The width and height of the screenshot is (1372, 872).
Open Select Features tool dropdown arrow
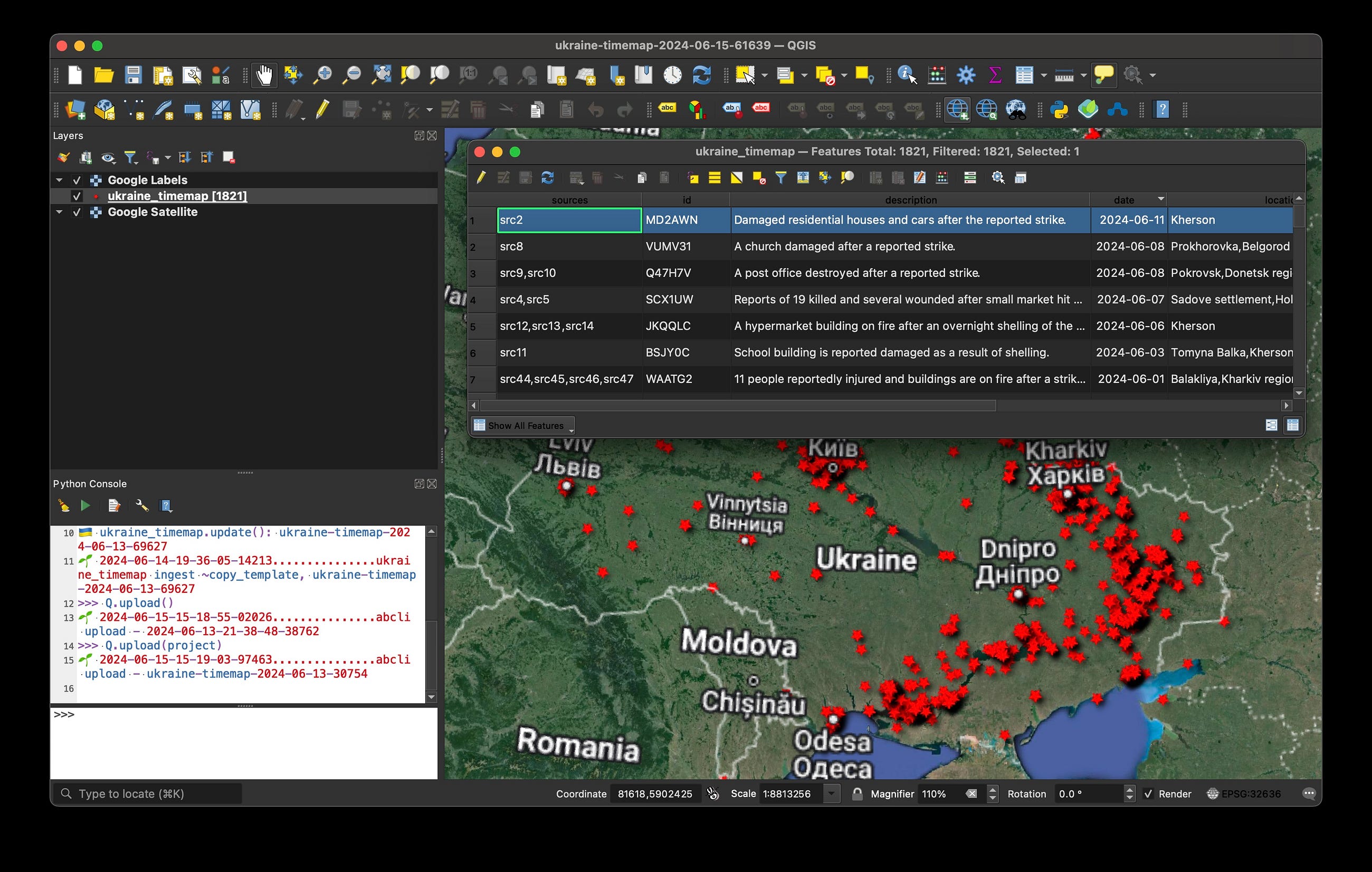click(765, 75)
